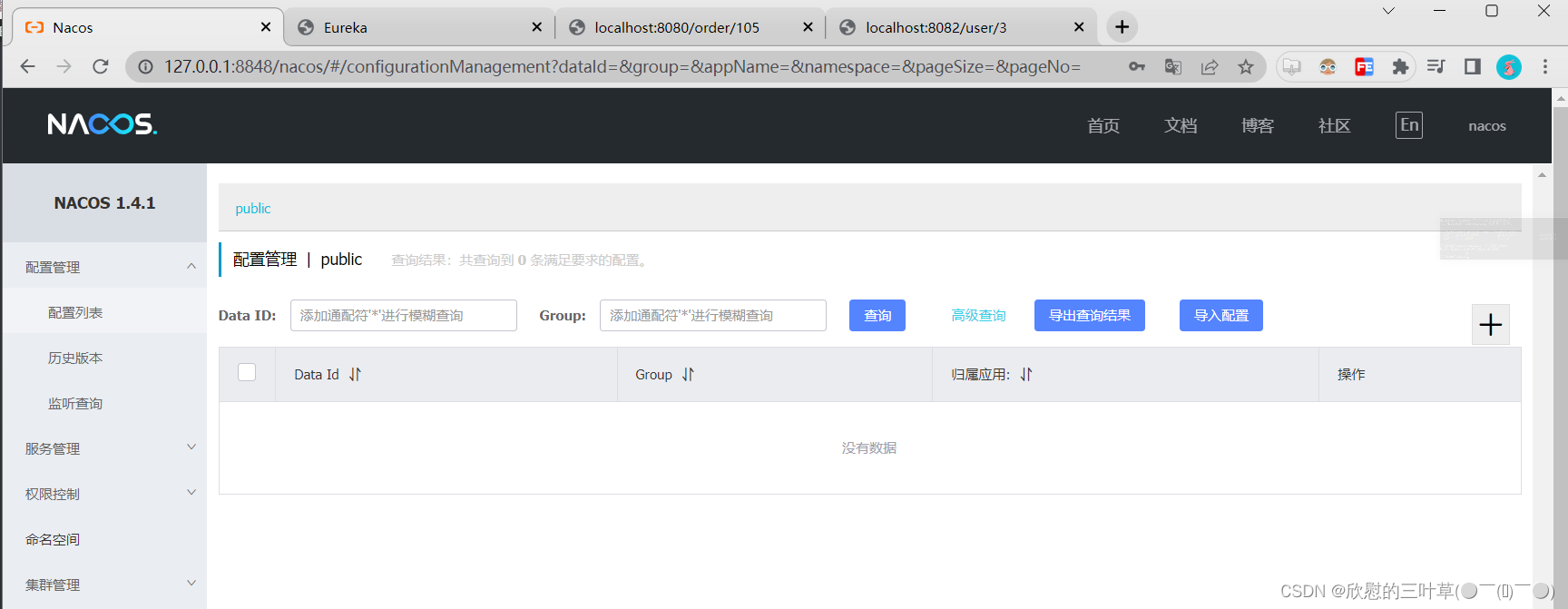Click the NACOS logo in the header
This screenshot has height=609, width=1568.
click(x=103, y=124)
